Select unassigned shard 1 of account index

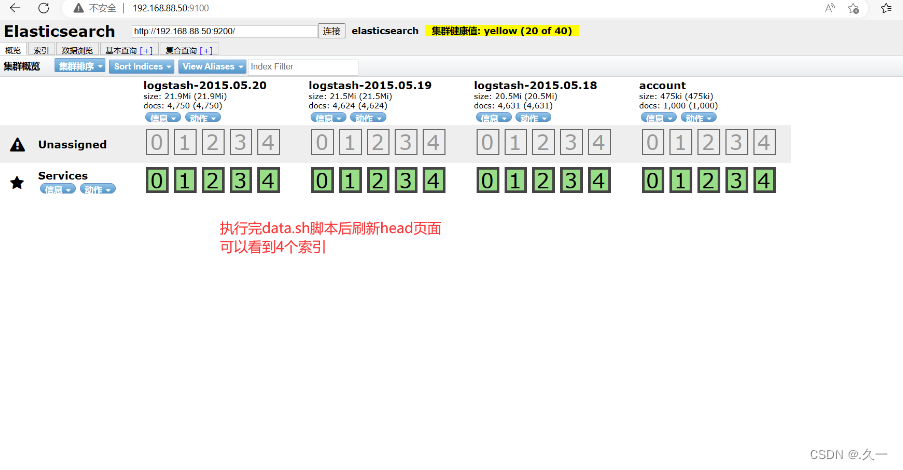[681, 142]
